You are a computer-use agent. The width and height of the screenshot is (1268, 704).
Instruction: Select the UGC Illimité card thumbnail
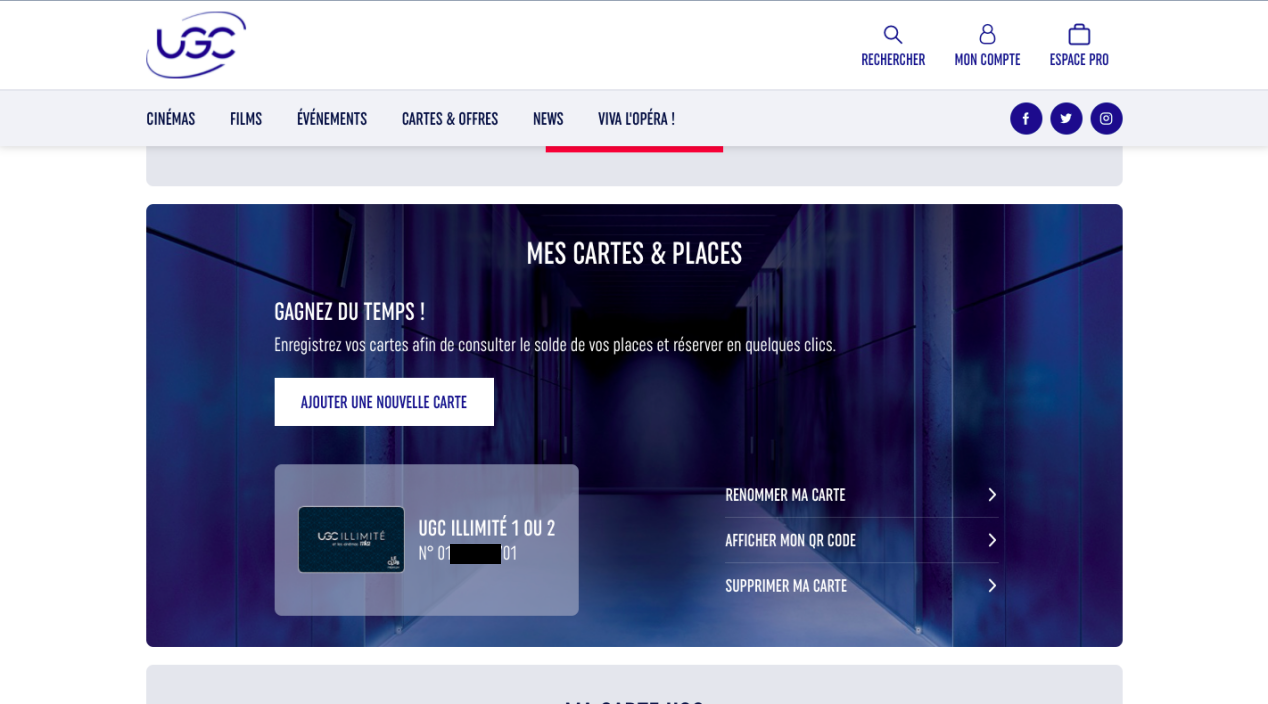(351, 540)
